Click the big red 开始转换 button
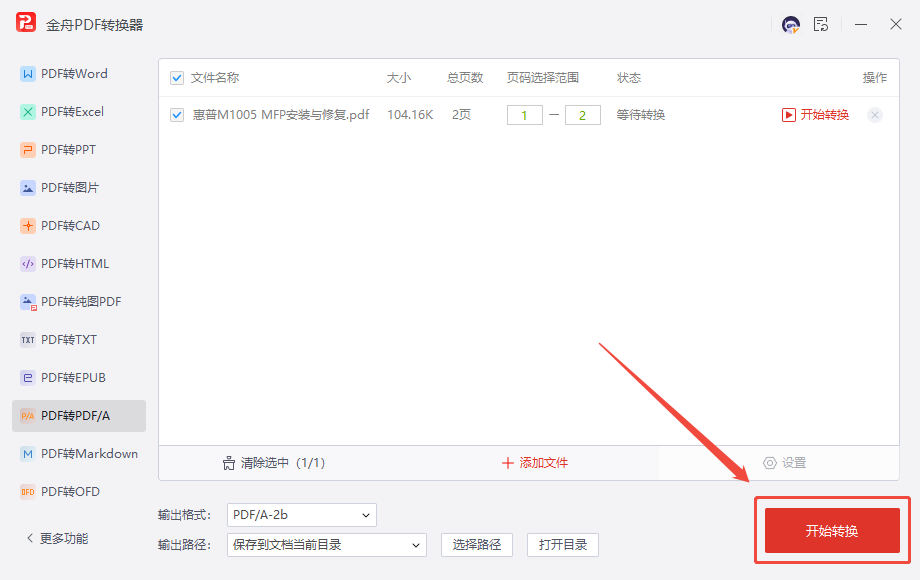 click(832, 531)
